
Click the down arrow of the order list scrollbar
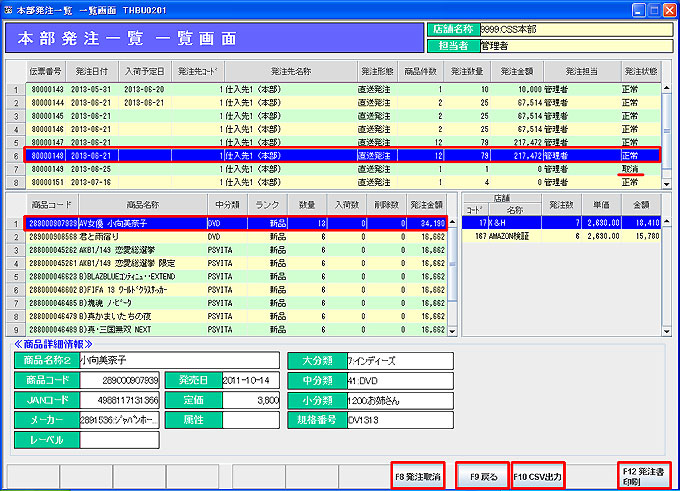click(x=667, y=184)
